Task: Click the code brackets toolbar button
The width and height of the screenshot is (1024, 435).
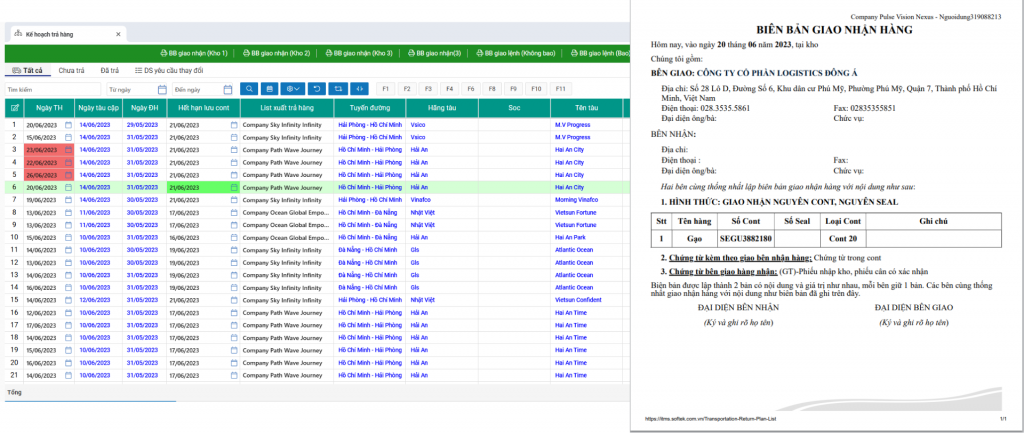Action: [361, 89]
